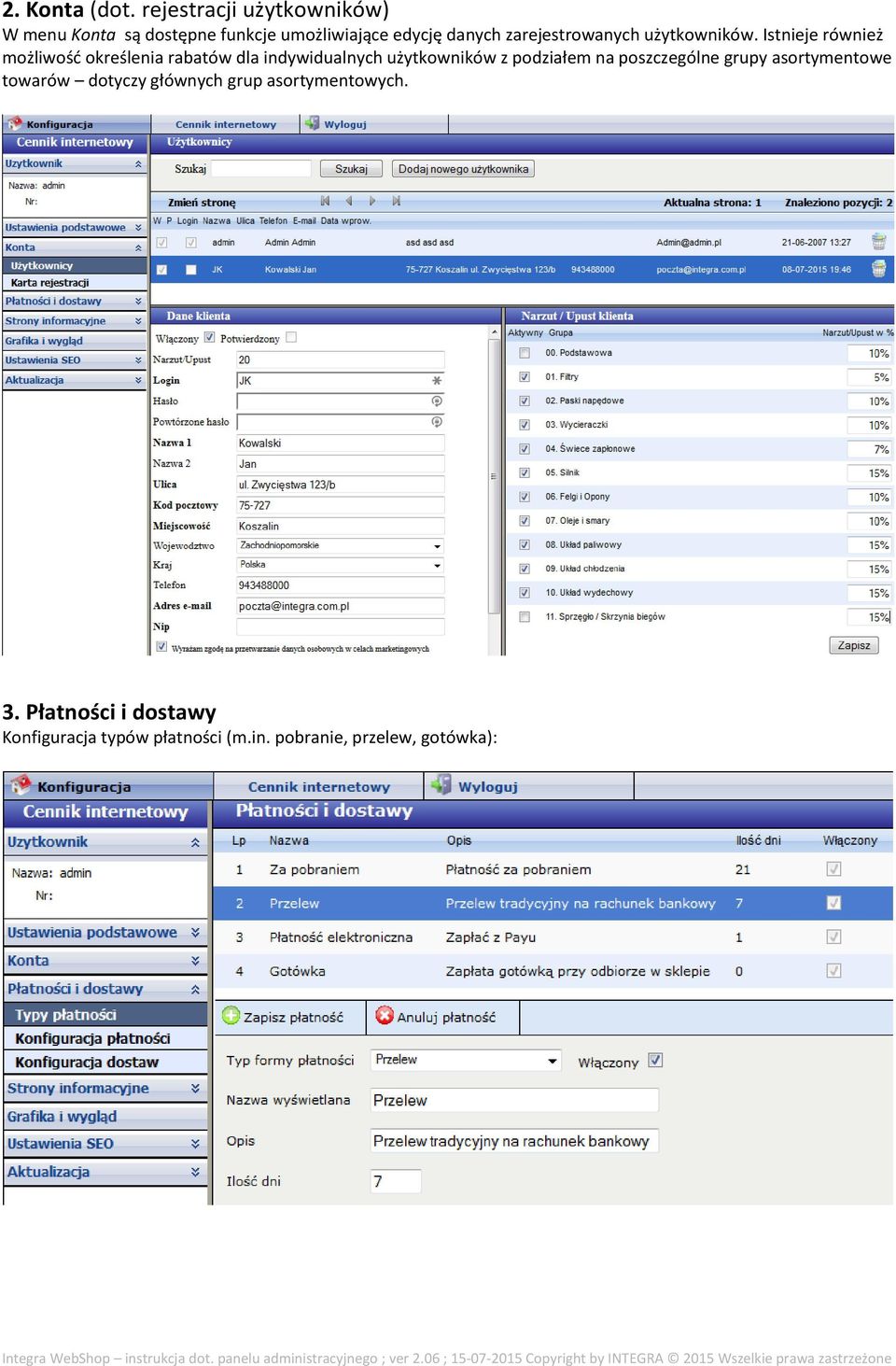Open Konfiguracja dostaw menu item
Viewport: 896px width, 1366px height.
coord(105,1063)
